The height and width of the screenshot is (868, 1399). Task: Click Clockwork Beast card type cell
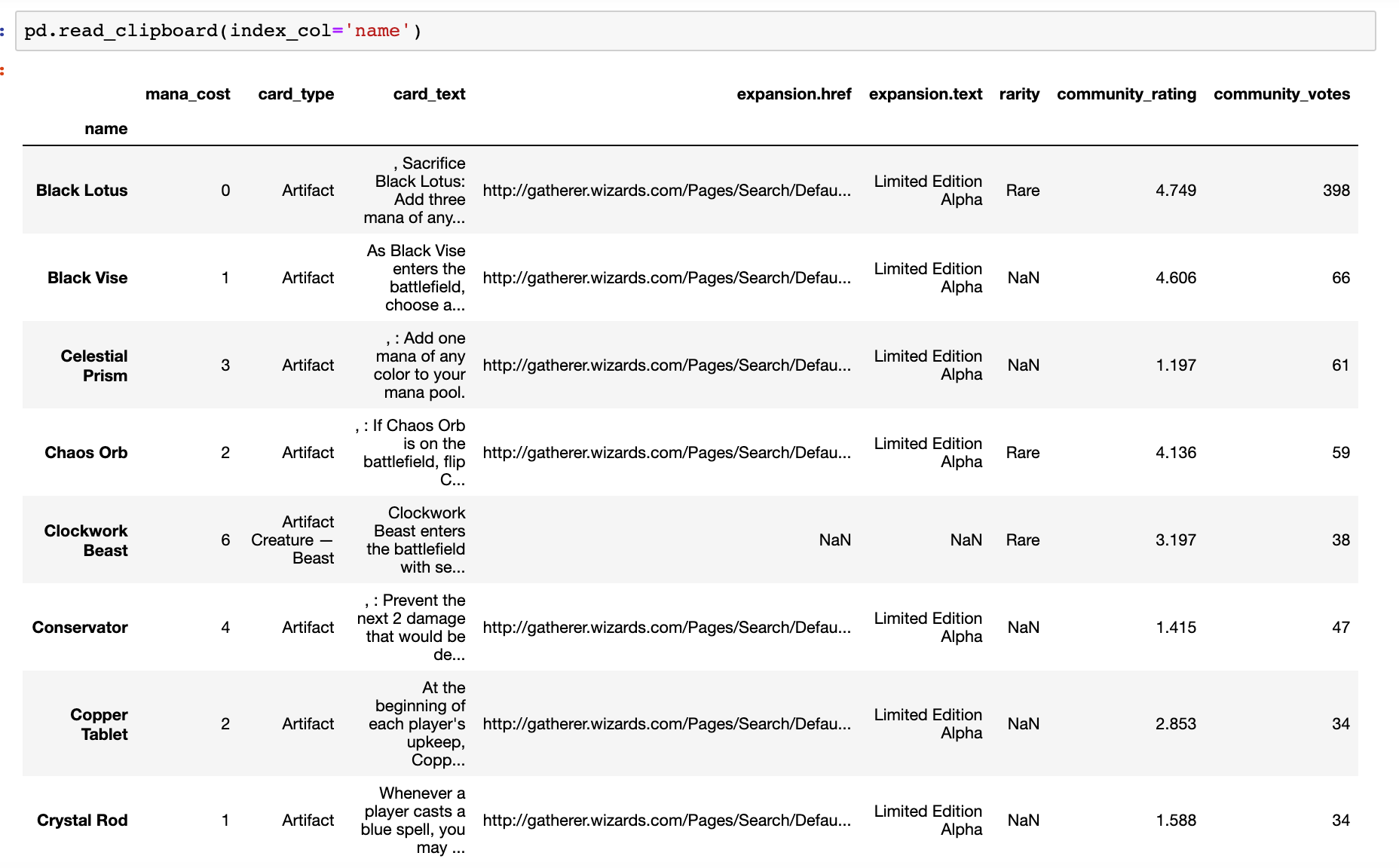point(293,540)
